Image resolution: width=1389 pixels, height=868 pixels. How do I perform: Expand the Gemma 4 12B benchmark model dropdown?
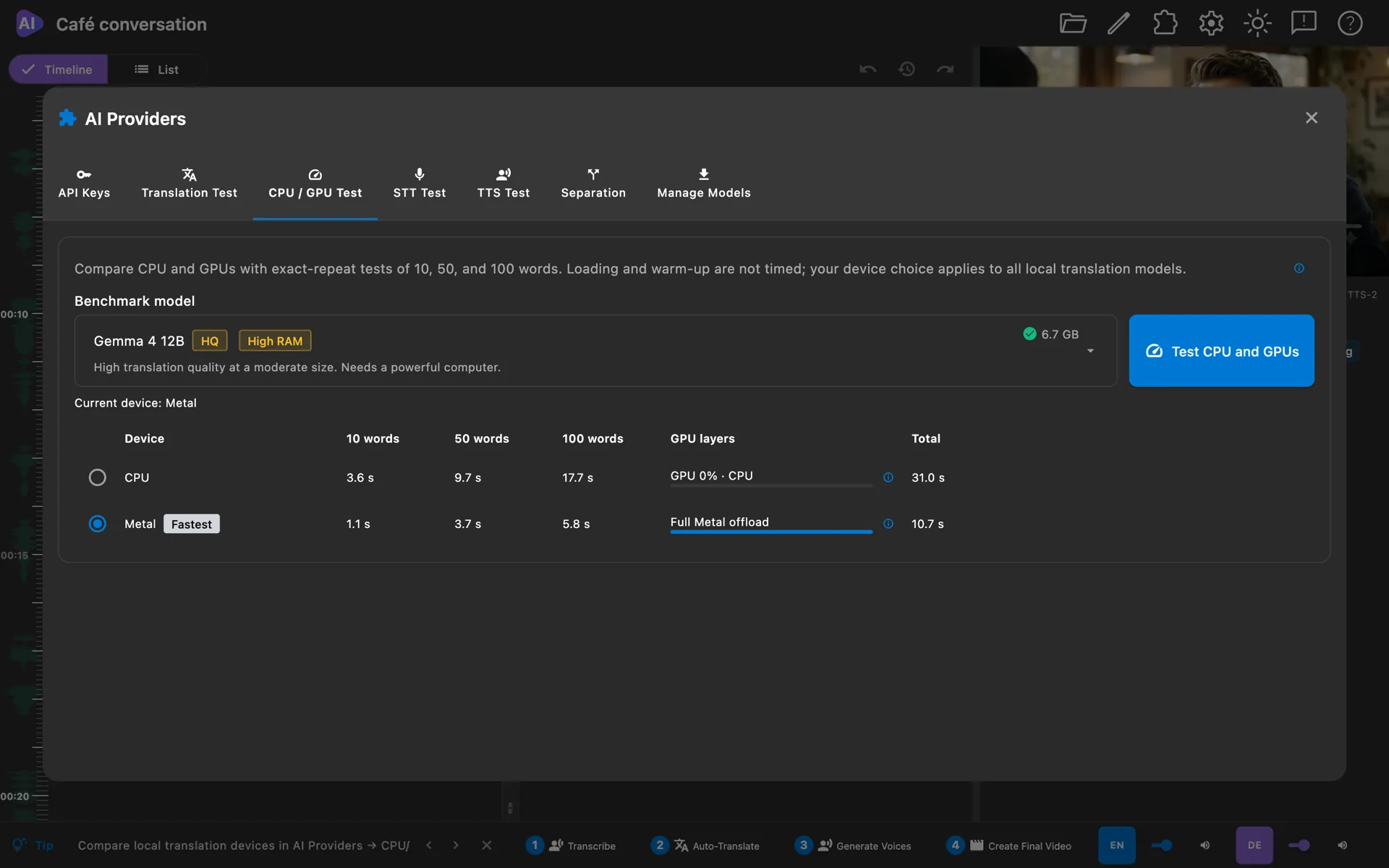[x=595, y=351]
